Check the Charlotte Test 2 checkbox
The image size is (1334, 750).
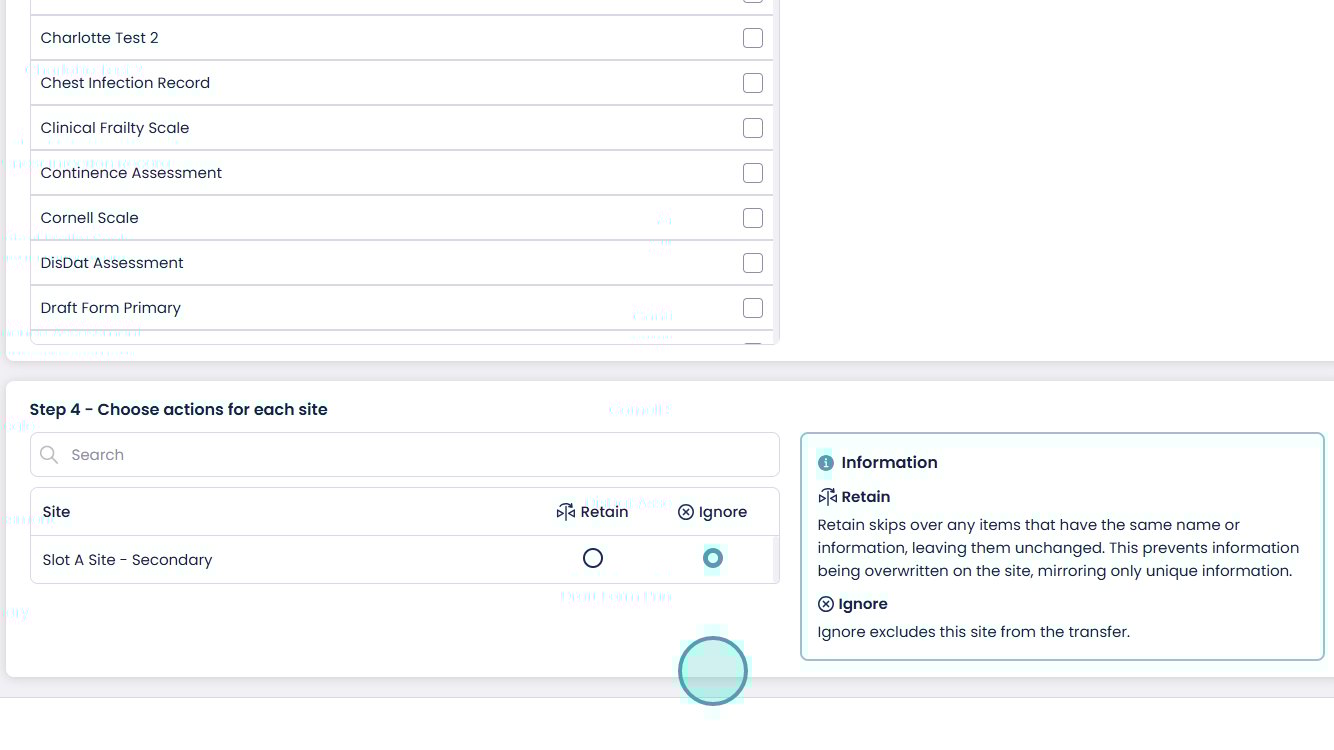(x=753, y=38)
